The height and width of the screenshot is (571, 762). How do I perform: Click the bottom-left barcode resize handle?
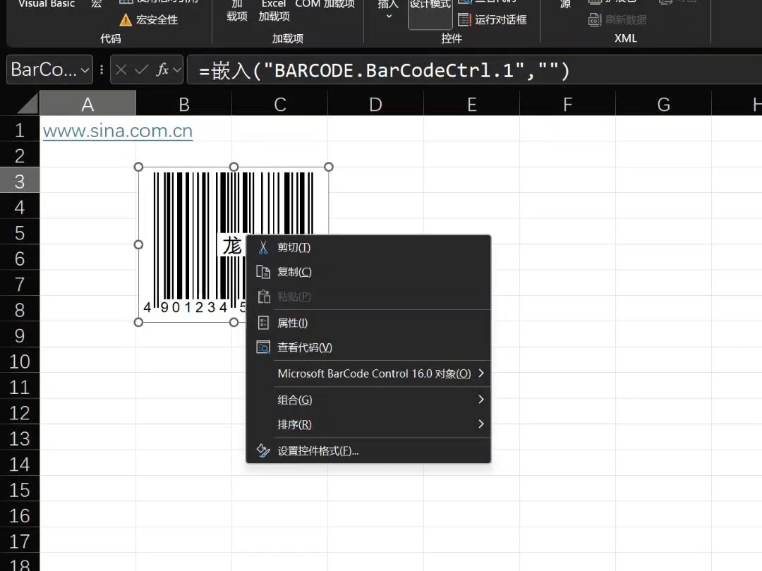click(x=139, y=322)
